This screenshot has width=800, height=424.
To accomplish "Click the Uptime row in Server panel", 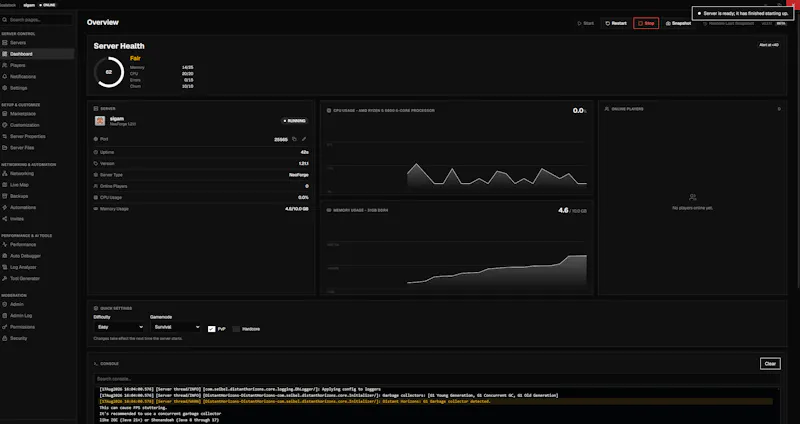I will click(202, 152).
